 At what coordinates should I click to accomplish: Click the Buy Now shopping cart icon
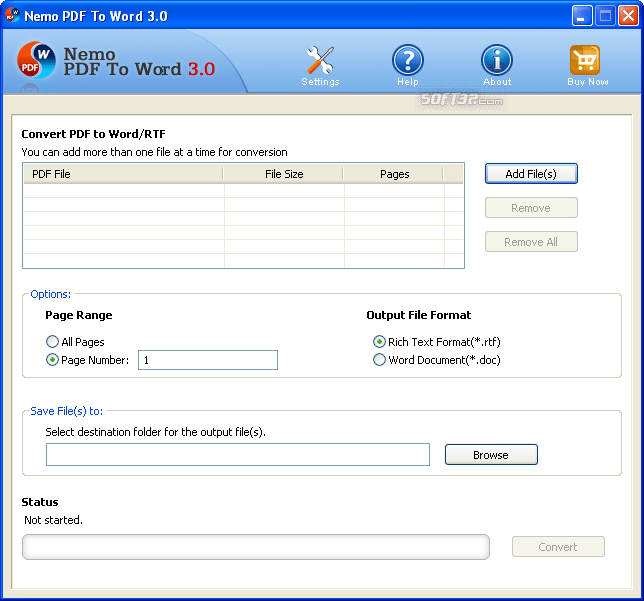pos(585,60)
